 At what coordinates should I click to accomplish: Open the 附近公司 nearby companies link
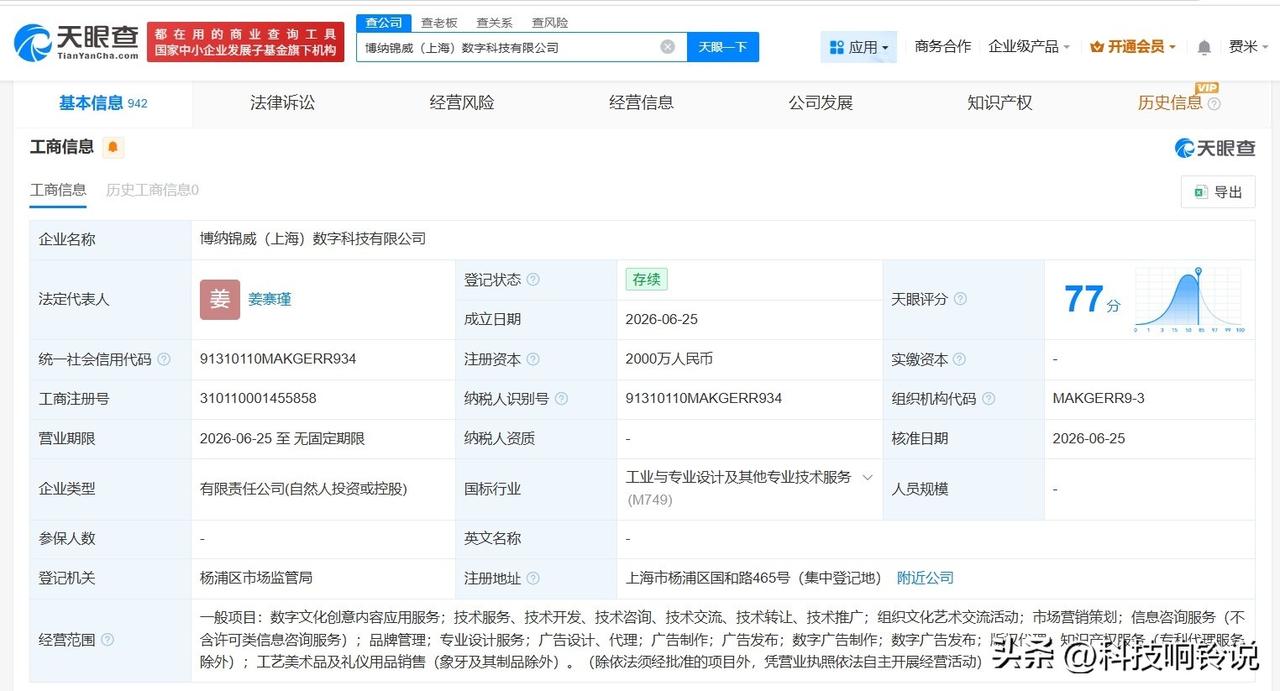[x=925, y=577]
